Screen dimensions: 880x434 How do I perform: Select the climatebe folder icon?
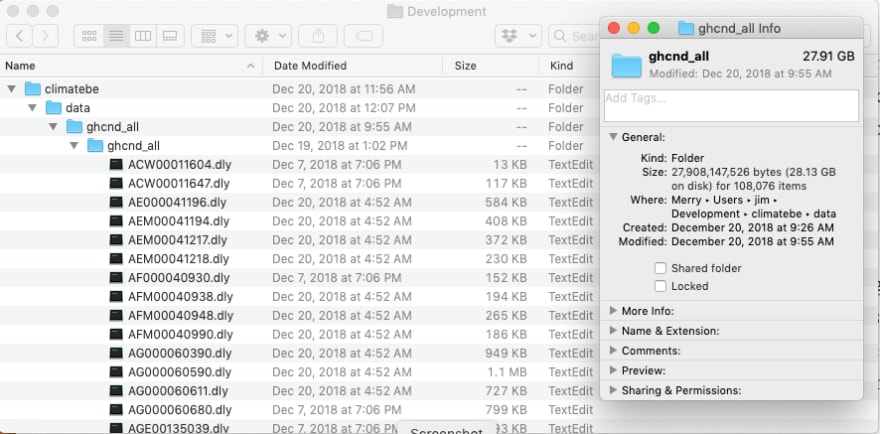point(33,89)
